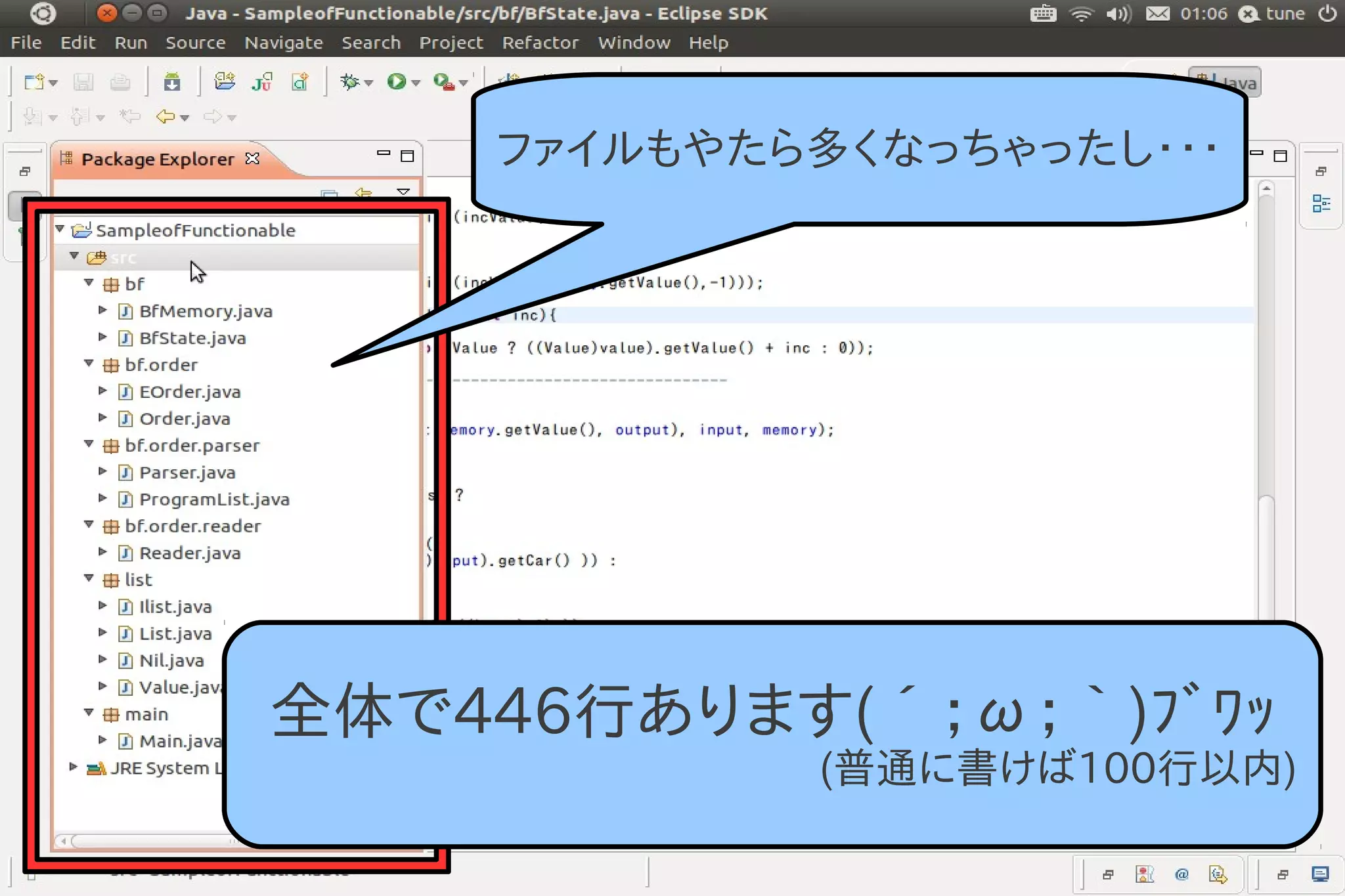This screenshot has height=896, width=1345.
Task: Click the Forward navigation arrow icon
Action: pos(213,117)
